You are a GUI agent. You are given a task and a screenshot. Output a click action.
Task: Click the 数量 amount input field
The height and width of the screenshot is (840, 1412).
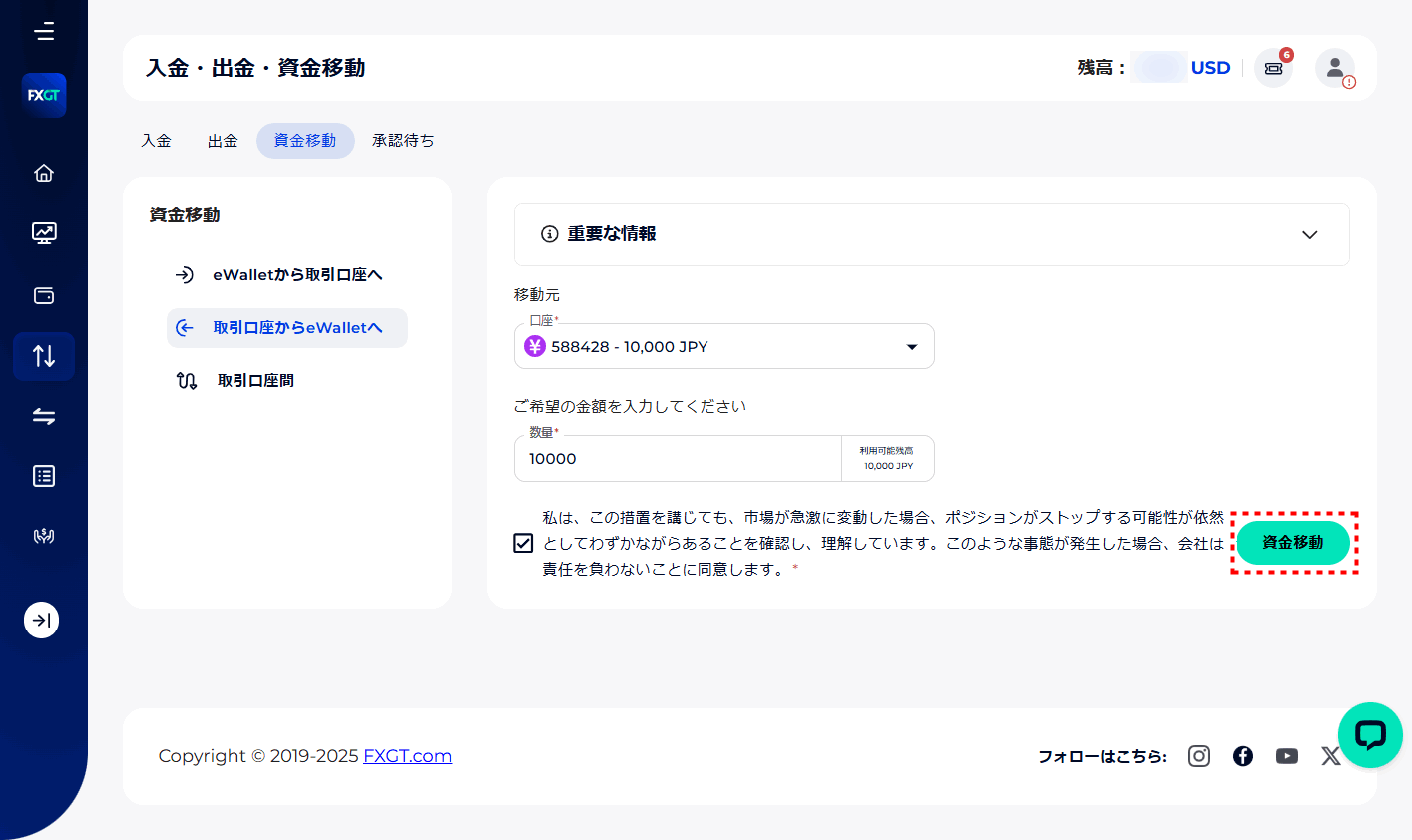pyautogui.click(x=679, y=459)
